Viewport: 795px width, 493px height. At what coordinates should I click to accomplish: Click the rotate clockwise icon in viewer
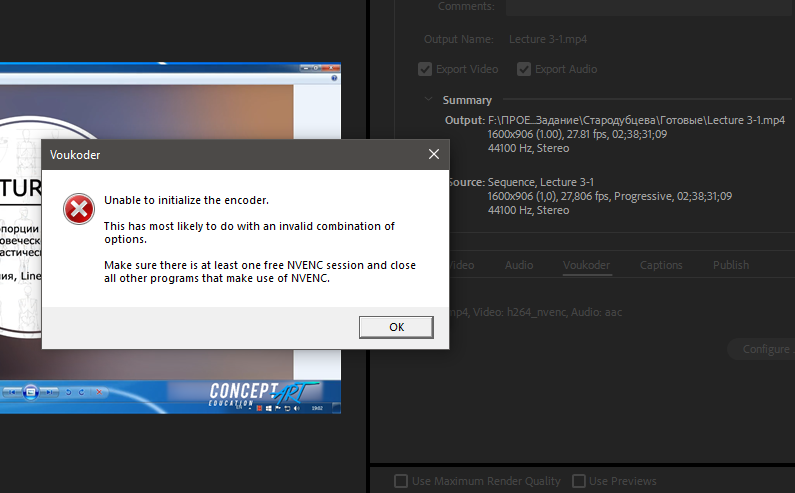(80, 391)
